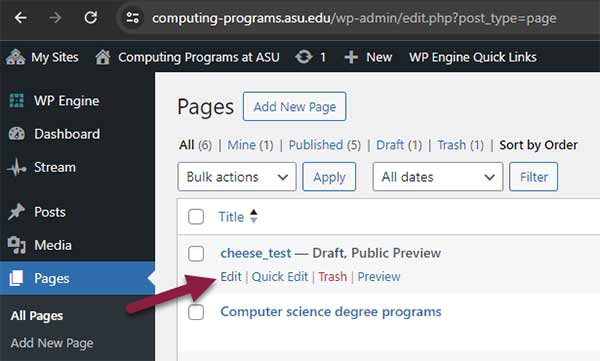Click the Stream pulse icon
Screen dimensions: 600x361
pos(16,167)
